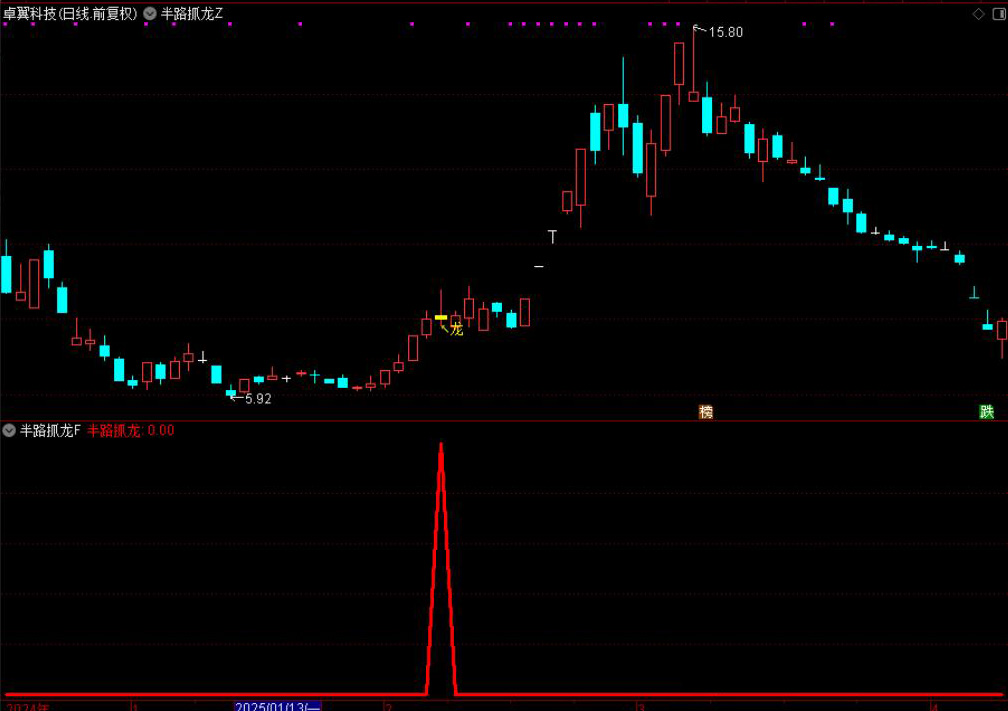Click the red spike peak in indicator
The image size is (1008, 711).
(x=441, y=445)
